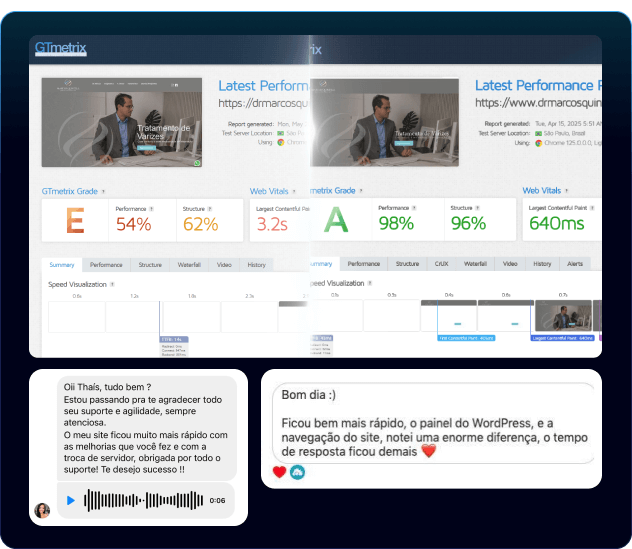Click the Chrome icon in right report

click(538, 143)
